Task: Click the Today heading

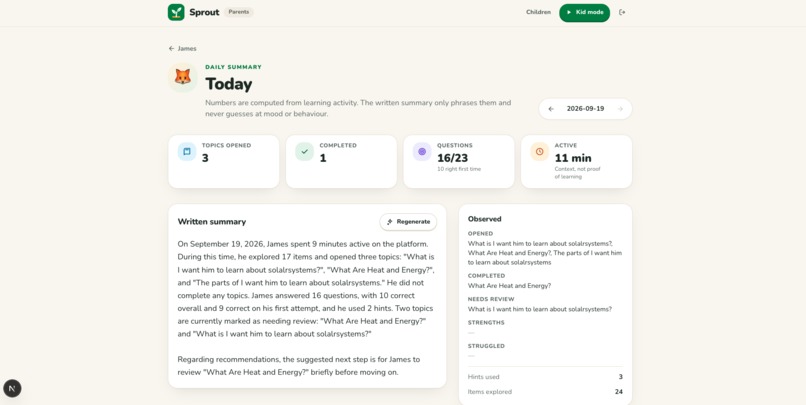Action: coord(229,84)
